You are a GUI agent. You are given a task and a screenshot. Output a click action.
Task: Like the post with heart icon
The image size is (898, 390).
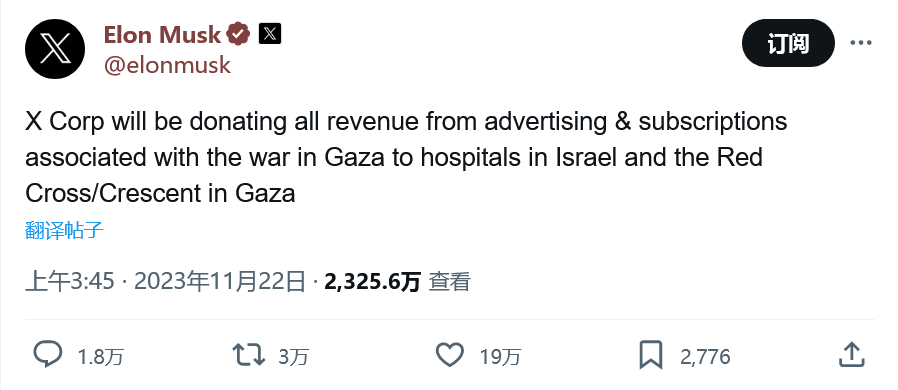(x=450, y=355)
